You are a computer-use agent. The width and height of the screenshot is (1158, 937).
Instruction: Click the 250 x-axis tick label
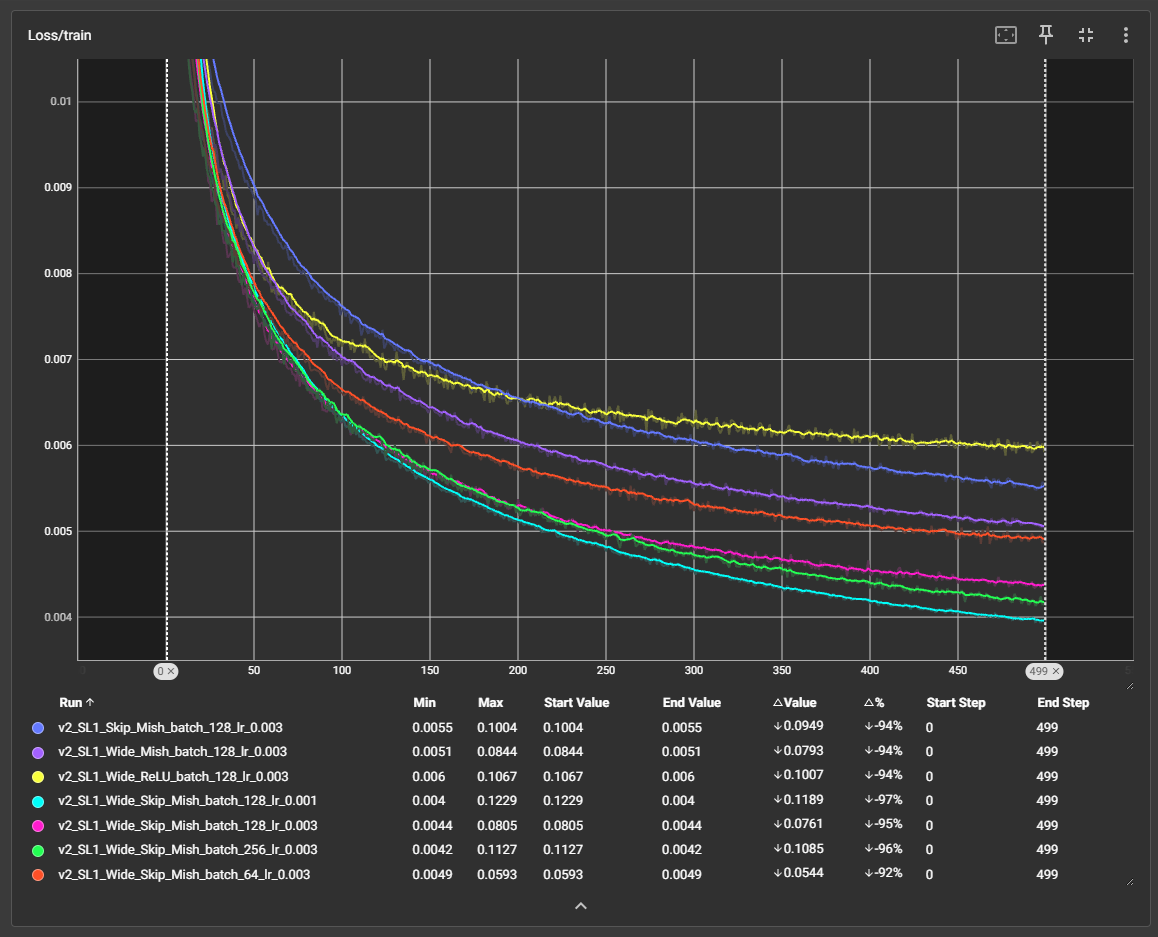pos(606,670)
